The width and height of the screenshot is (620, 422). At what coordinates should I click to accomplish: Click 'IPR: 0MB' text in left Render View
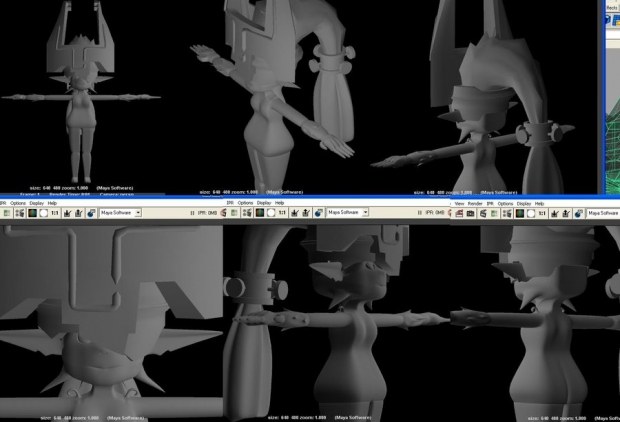207,213
